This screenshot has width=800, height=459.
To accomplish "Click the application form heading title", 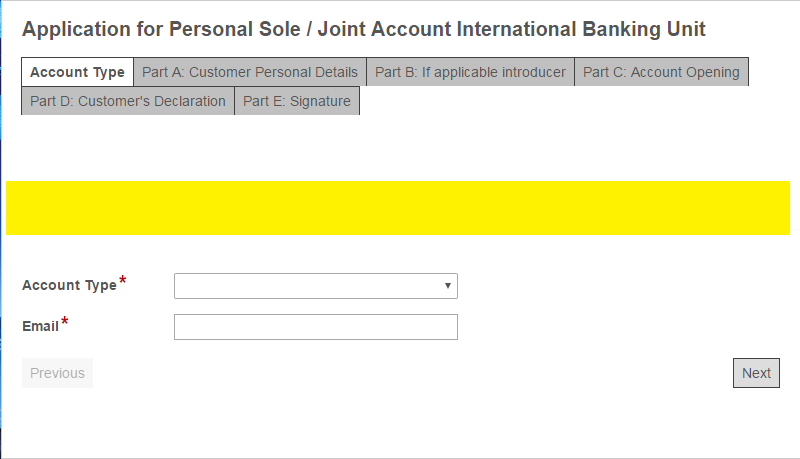I will pos(363,29).
